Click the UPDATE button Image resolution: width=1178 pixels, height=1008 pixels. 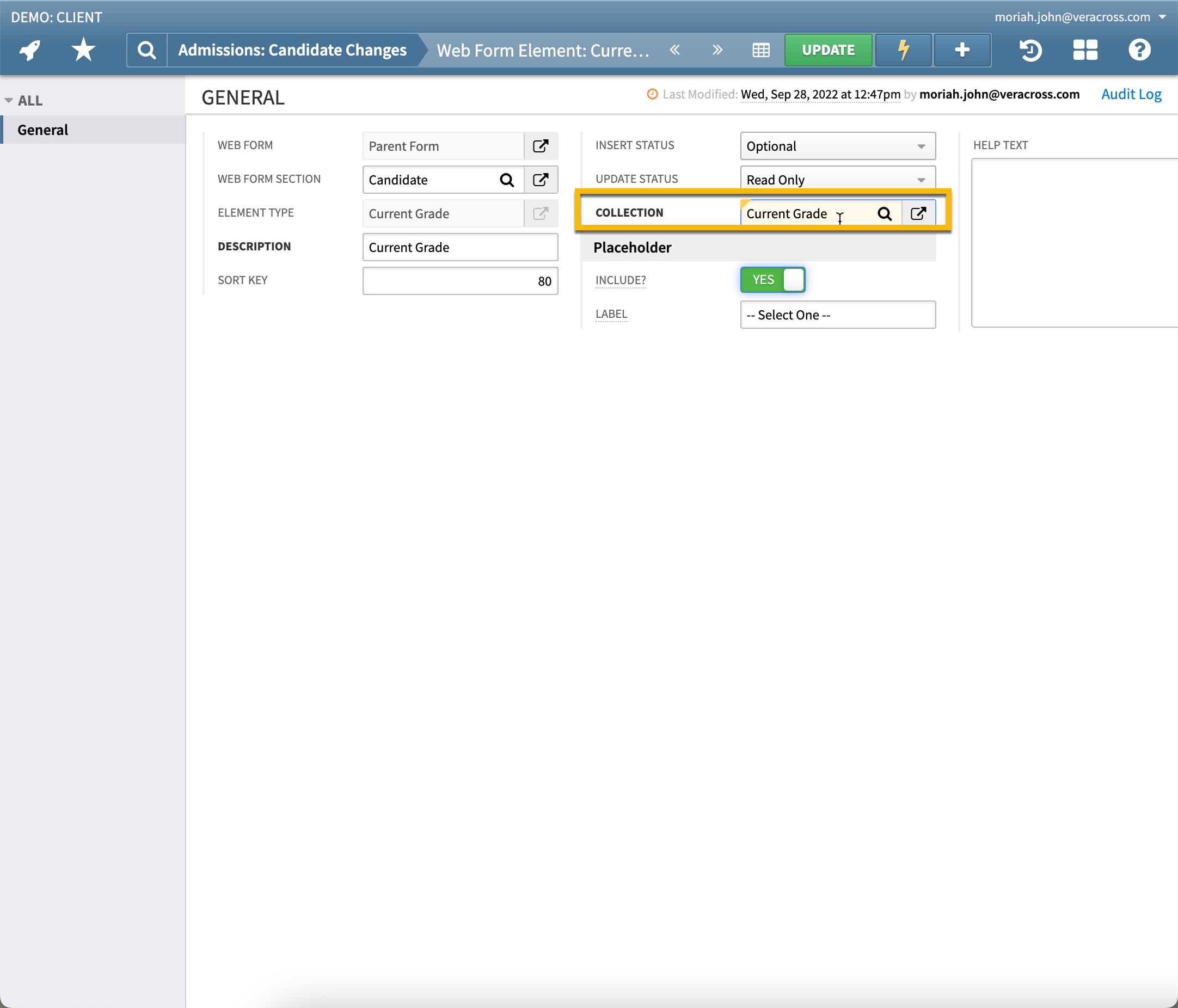[828, 50]
